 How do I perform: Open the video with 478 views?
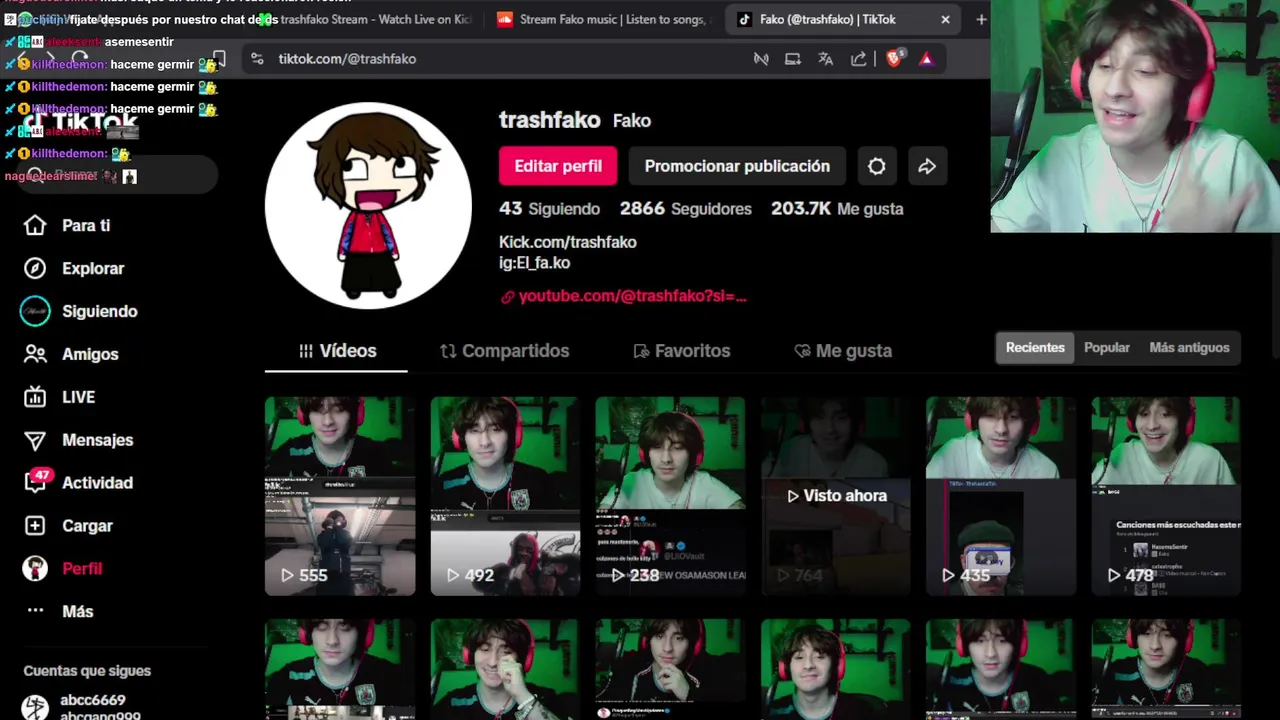coord(1166,496)
